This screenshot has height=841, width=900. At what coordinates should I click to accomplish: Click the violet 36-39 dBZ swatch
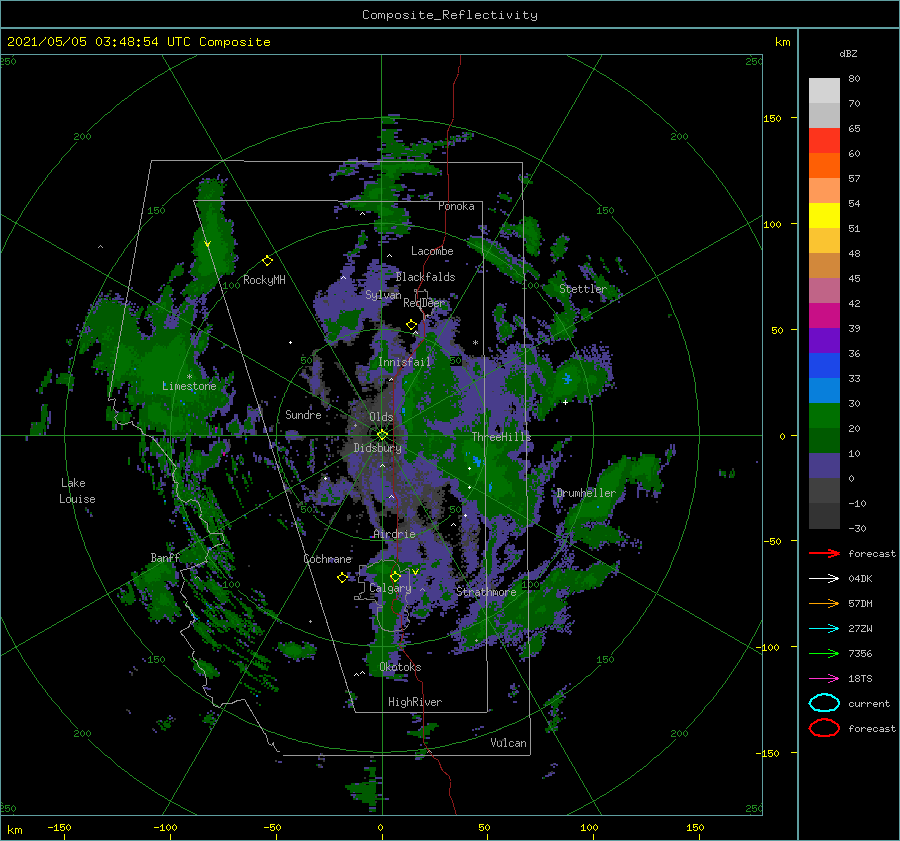coord(824,340)
